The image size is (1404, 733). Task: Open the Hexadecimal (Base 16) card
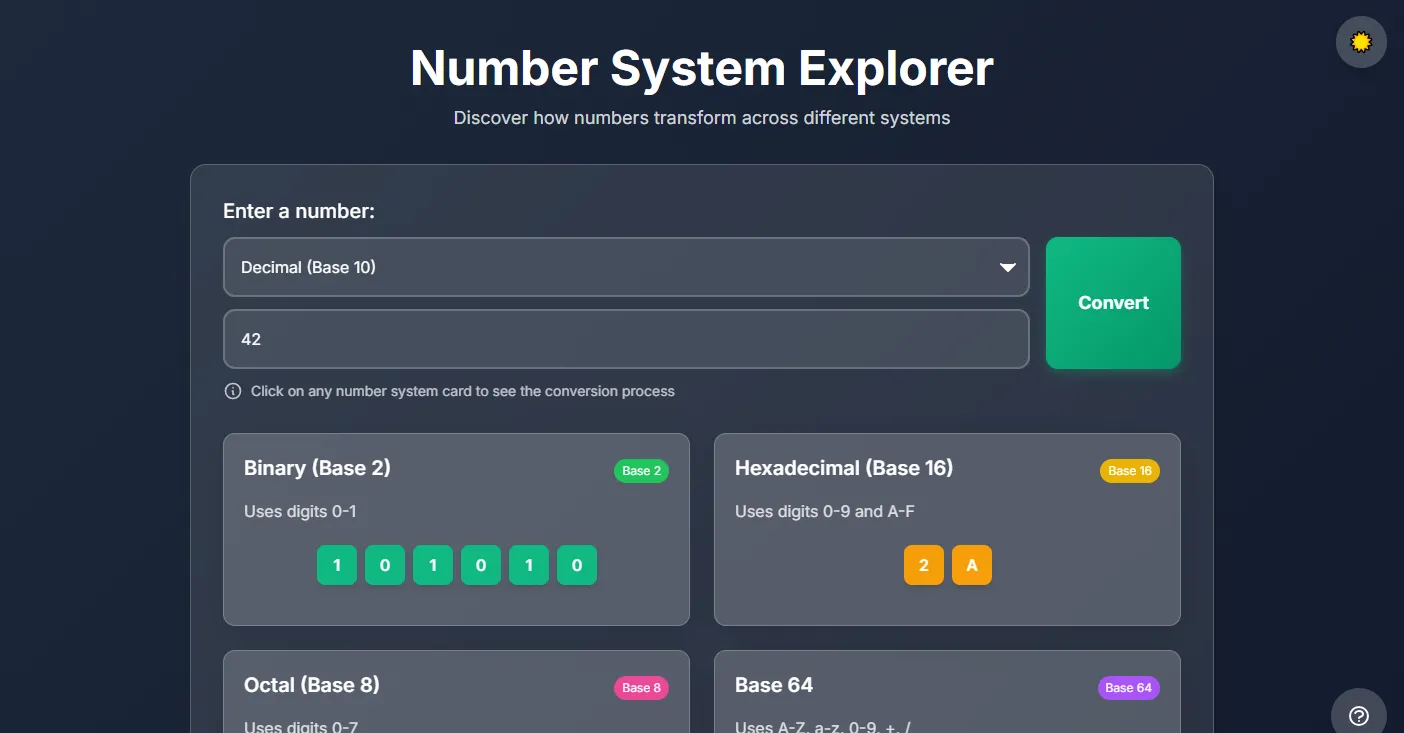[x=947, y=529]
